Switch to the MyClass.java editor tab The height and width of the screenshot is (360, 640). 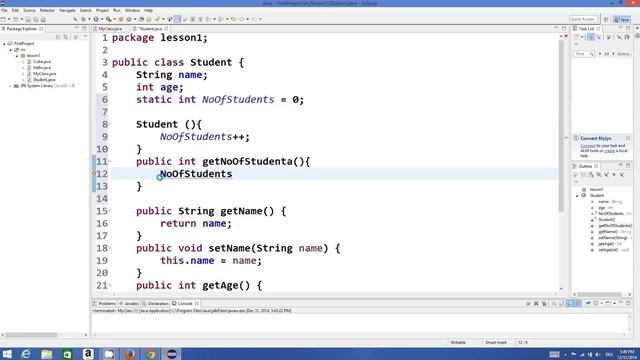click(110, 29)
